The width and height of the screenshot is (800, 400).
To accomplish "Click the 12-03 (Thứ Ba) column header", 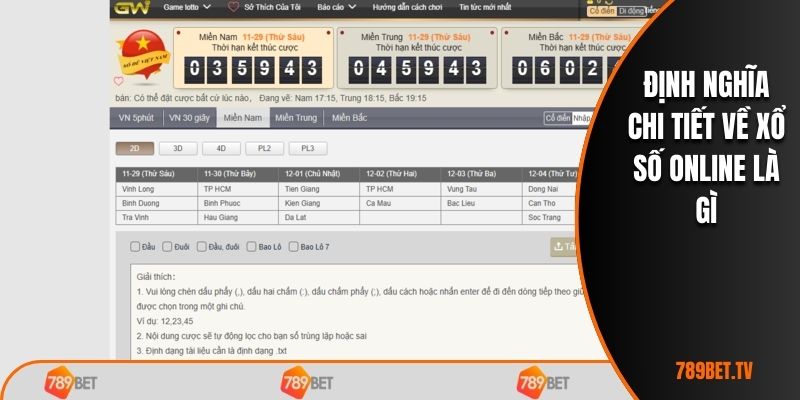I will point(481,174).
